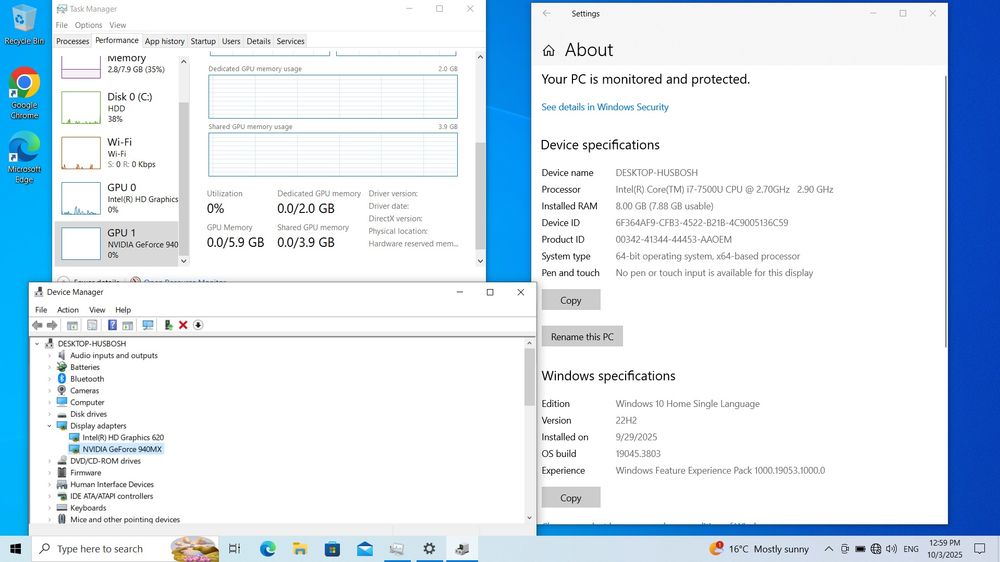Viewport: 1000px width, 562px height.
Task: Select the Intel(R) HD Graphics 620 adapter
Action: point(122,438)
